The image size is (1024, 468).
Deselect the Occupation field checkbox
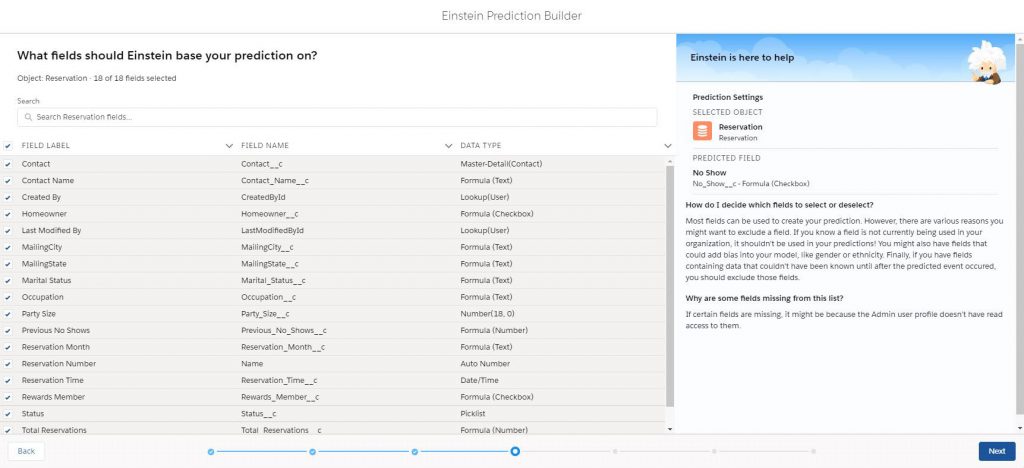[x=8, y=297]
